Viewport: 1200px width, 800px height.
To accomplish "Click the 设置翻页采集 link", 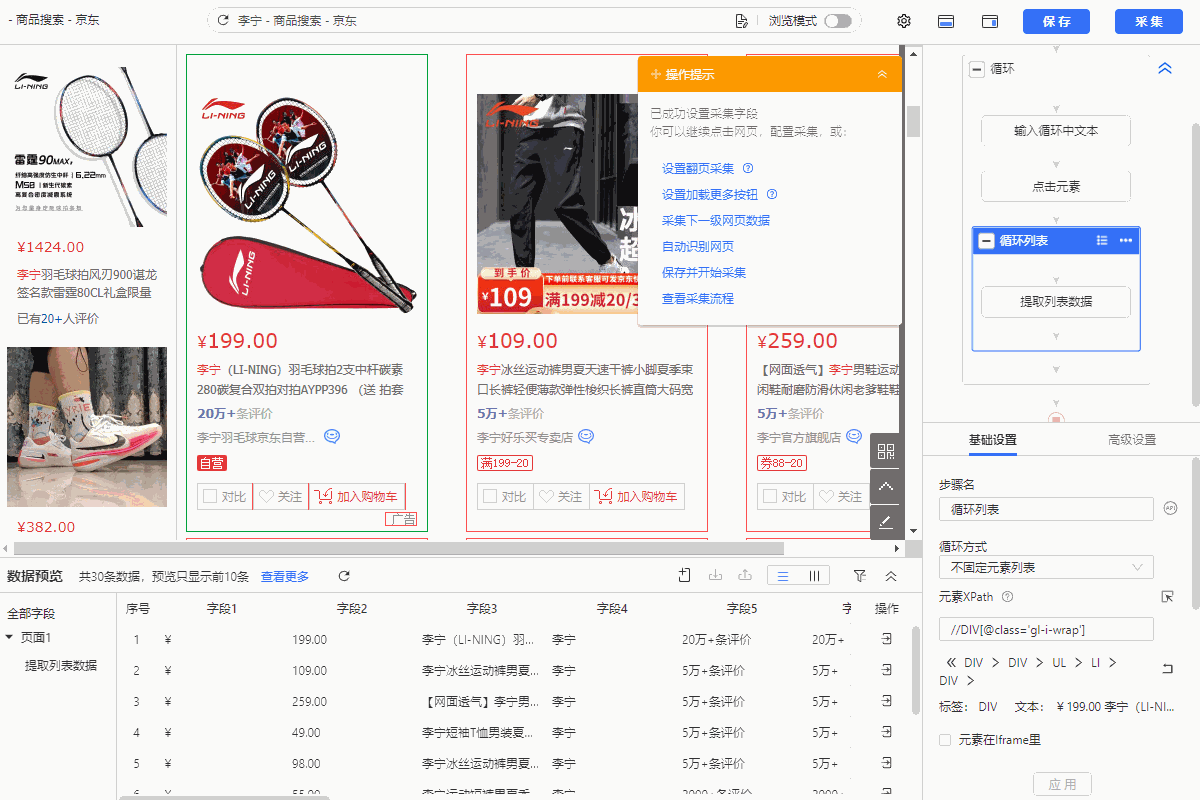I will 698,168.
